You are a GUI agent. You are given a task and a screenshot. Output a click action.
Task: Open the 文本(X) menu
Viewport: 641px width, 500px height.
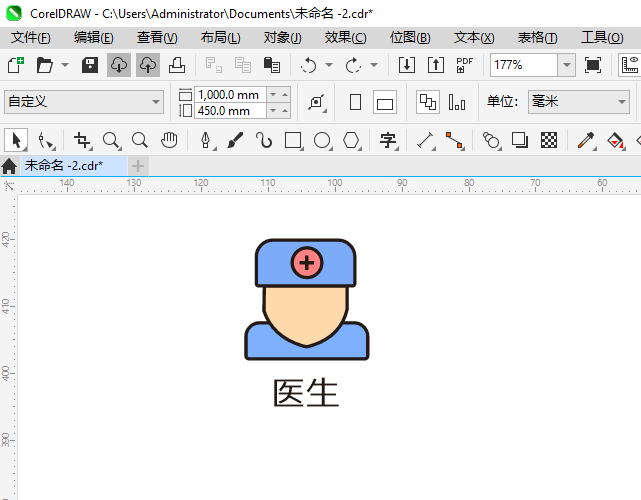[474, 38]
